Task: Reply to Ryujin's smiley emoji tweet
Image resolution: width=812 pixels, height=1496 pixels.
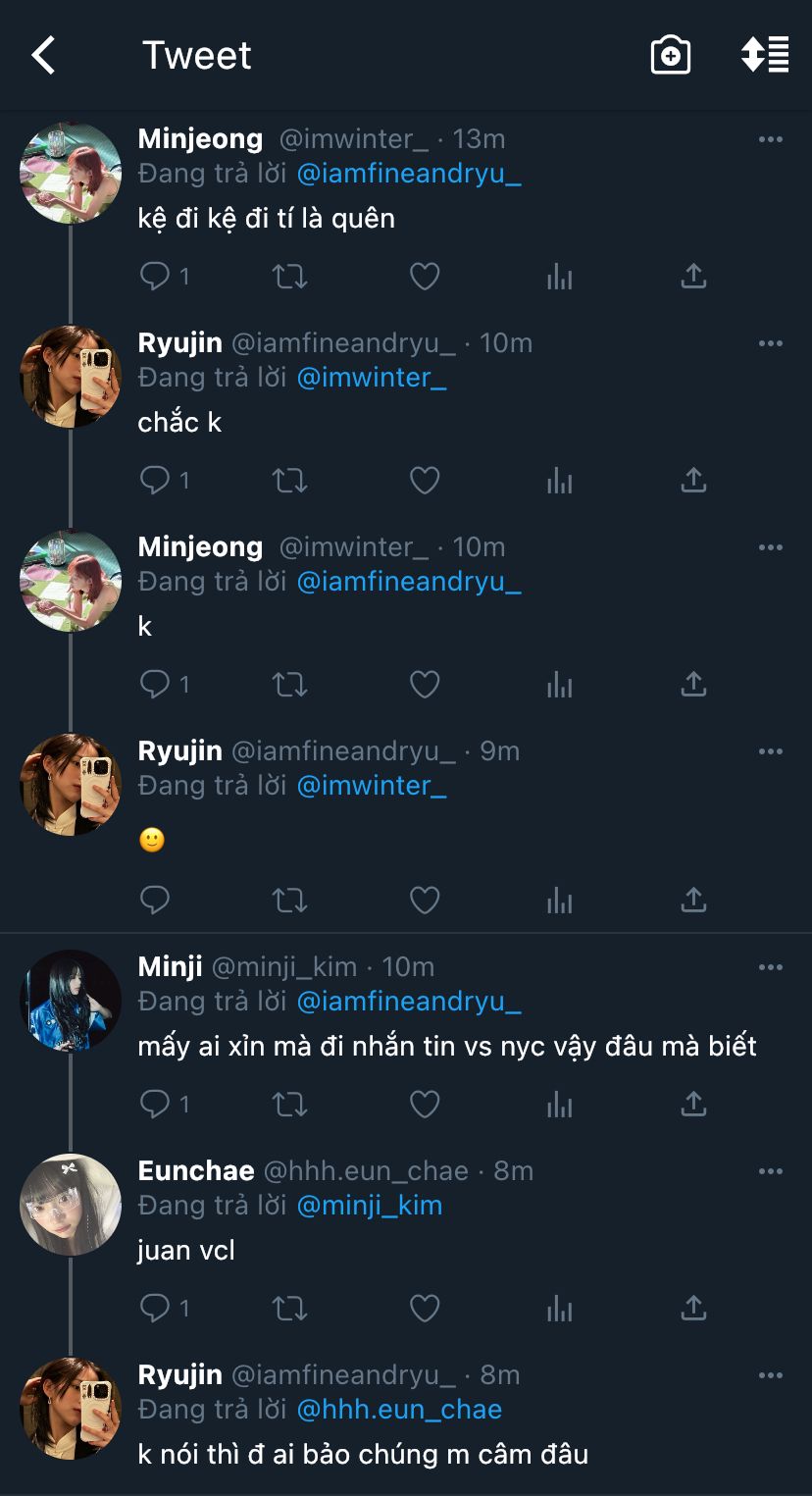Action: [x=155, y=900]
